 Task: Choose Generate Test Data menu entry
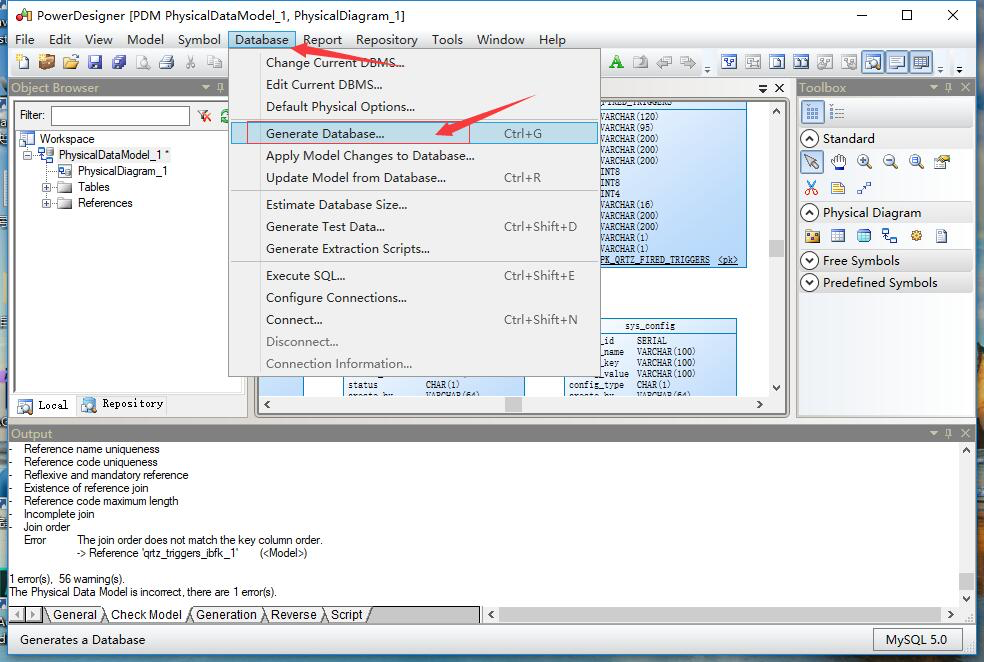pos(414,227)
